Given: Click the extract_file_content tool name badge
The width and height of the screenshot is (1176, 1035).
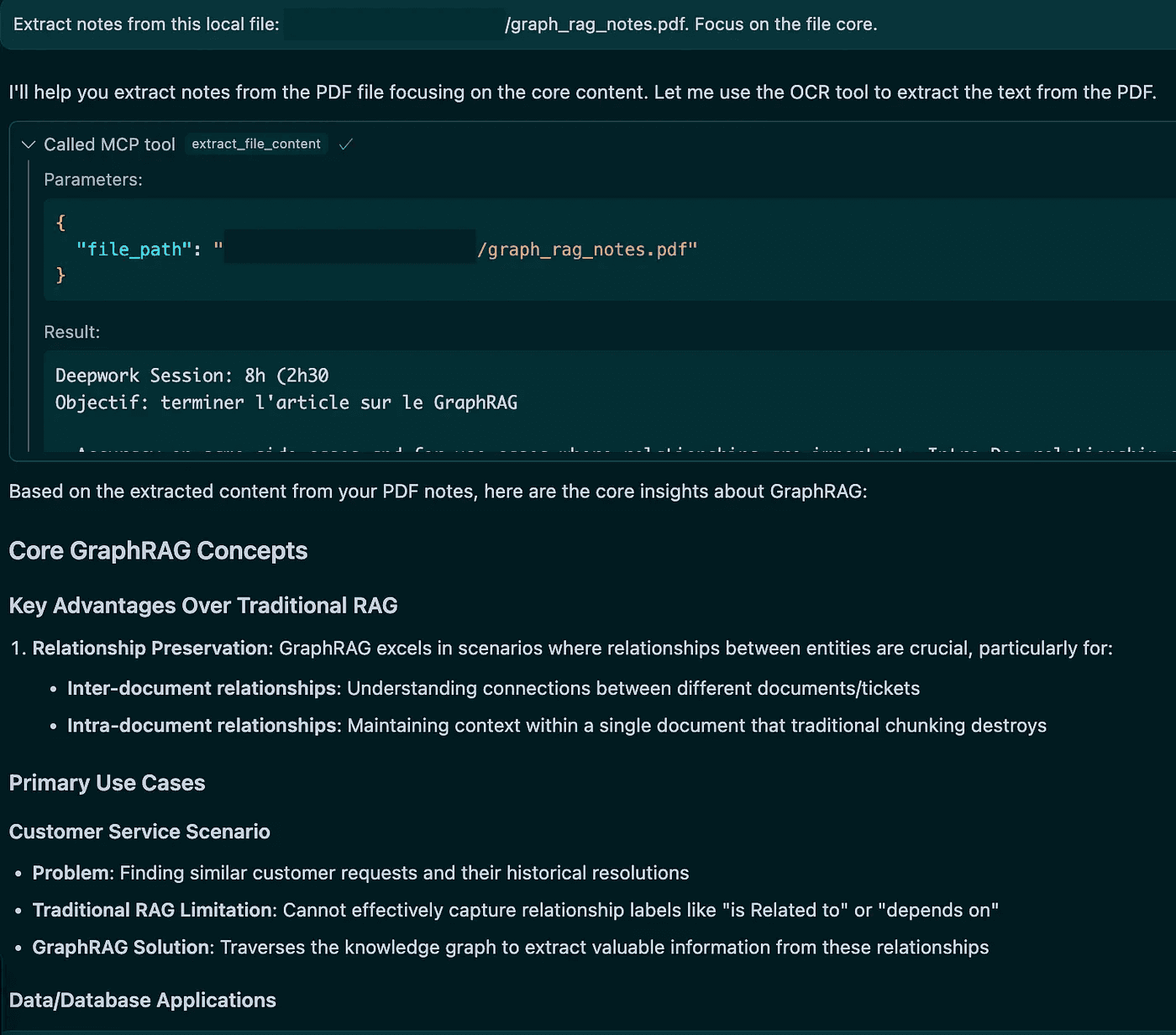Looking at the screenshot, I should click(256, 144).
